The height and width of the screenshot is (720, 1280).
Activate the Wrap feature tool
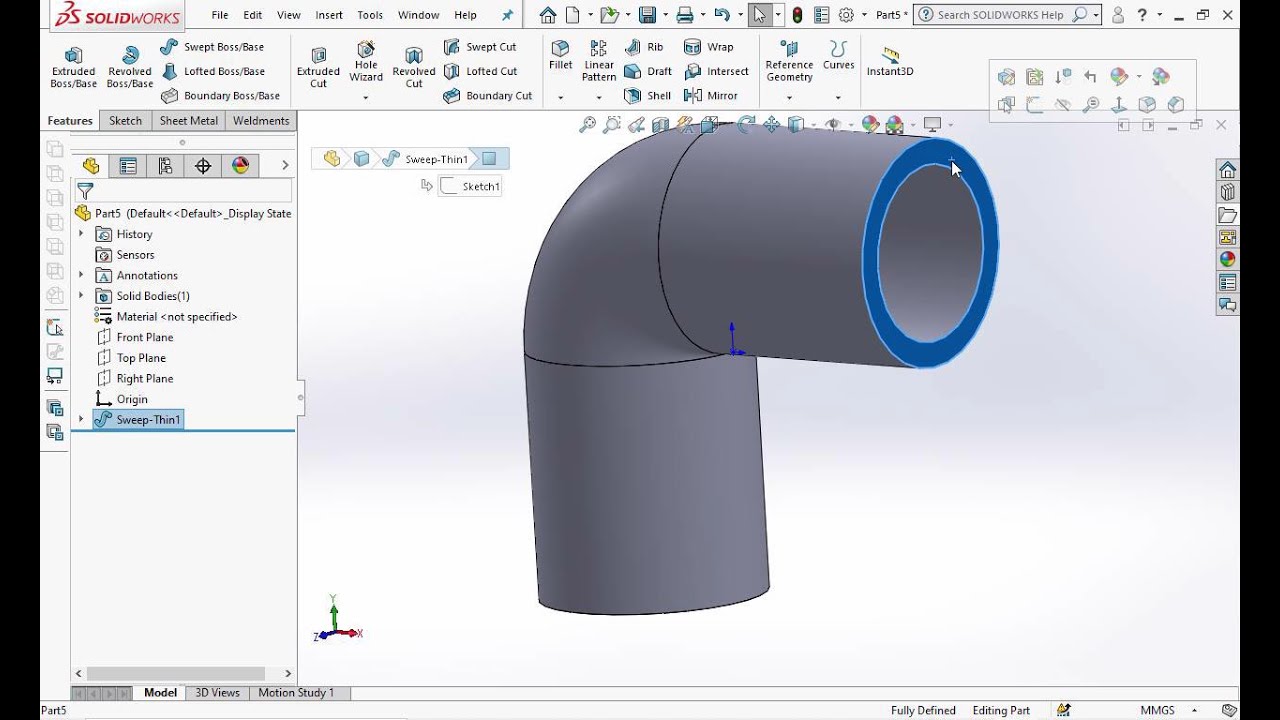[708, 47]
